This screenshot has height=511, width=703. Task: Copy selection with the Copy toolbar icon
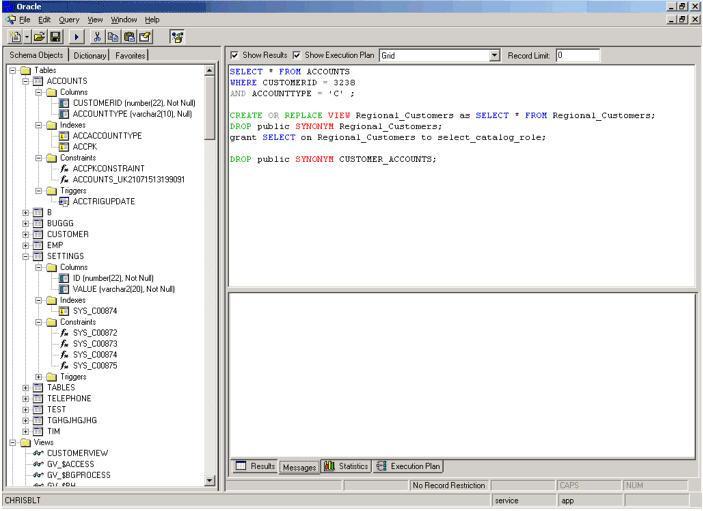(113, 37)
